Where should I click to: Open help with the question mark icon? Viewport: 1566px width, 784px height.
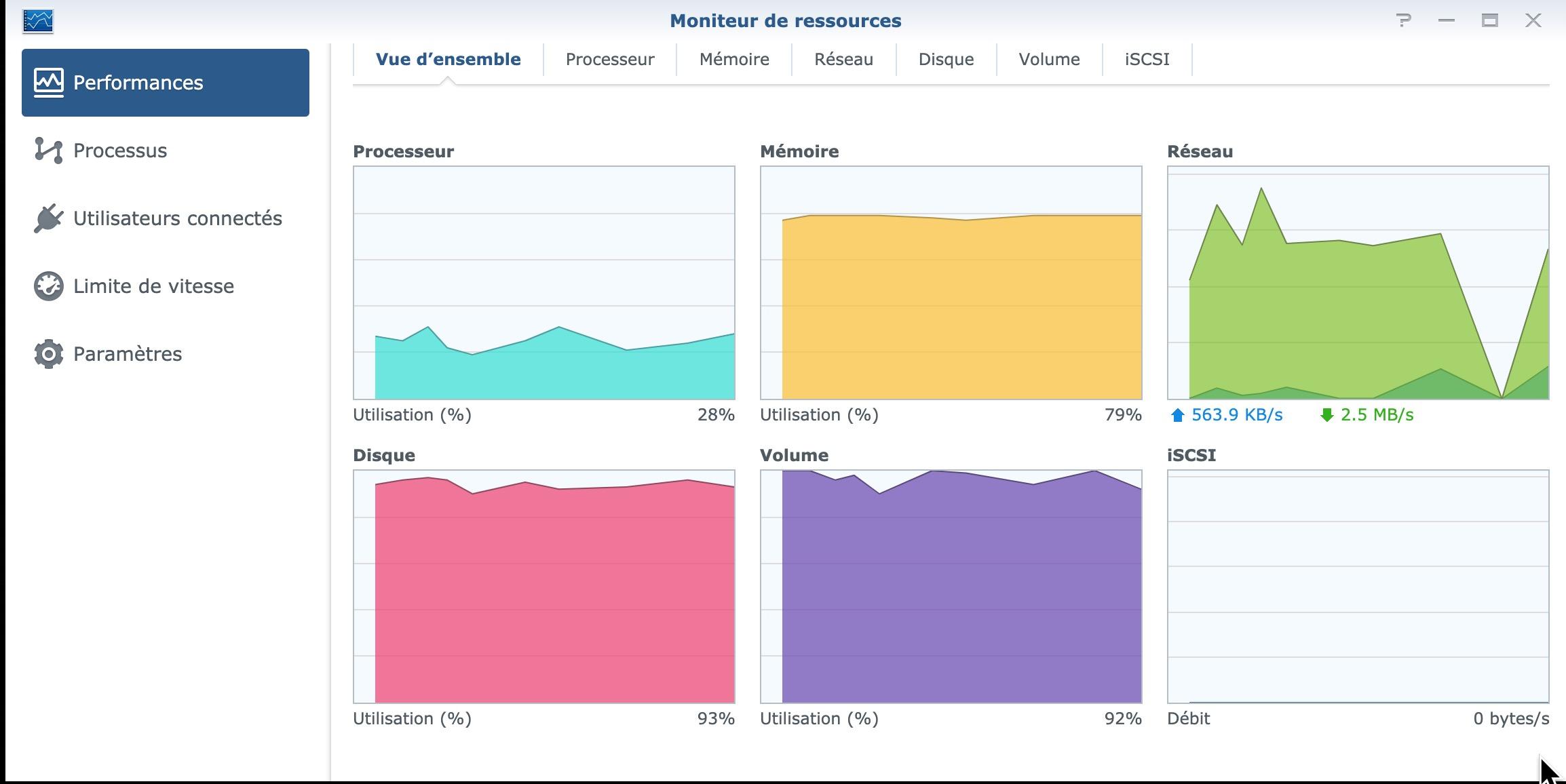pos(1404,20)
